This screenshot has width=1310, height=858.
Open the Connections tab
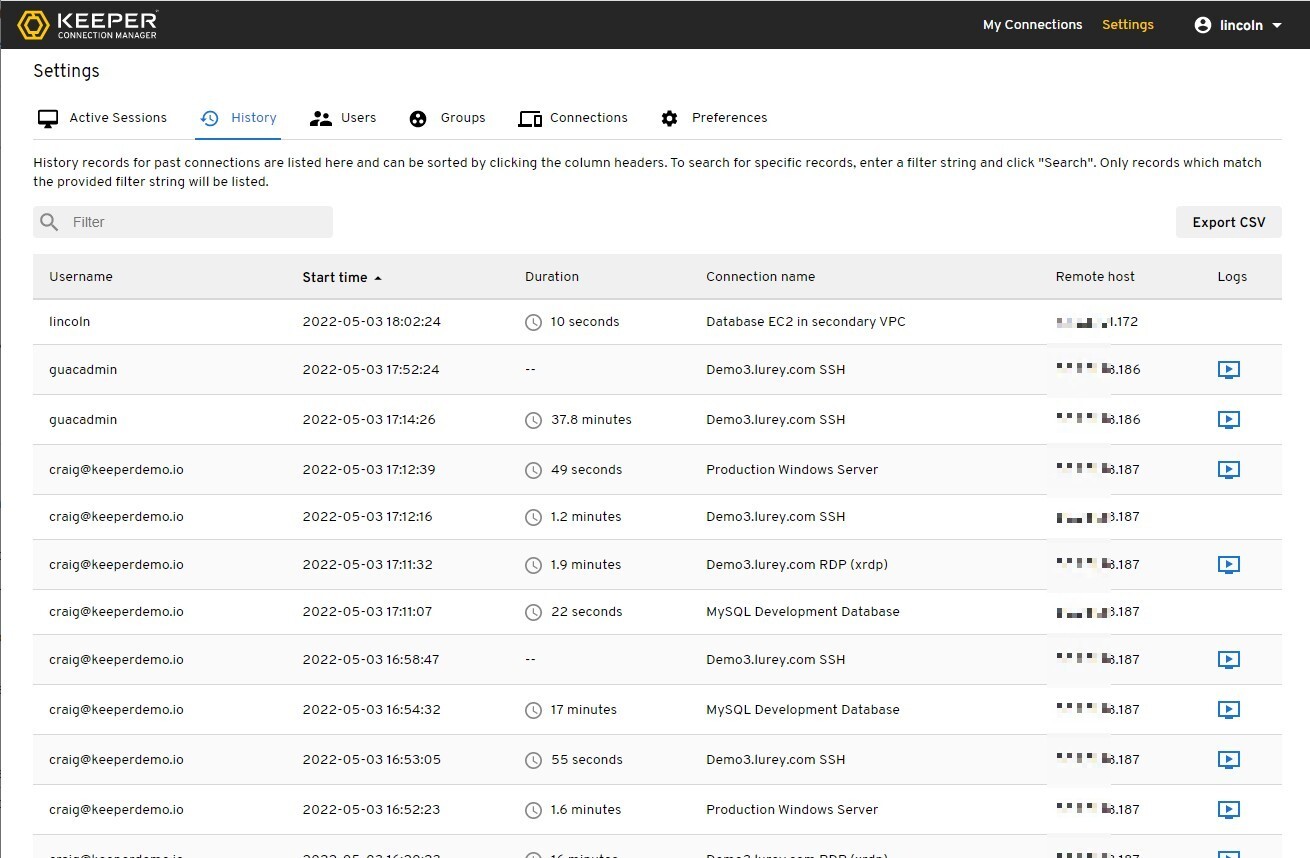pyautogui.click(x=573, y=118)
